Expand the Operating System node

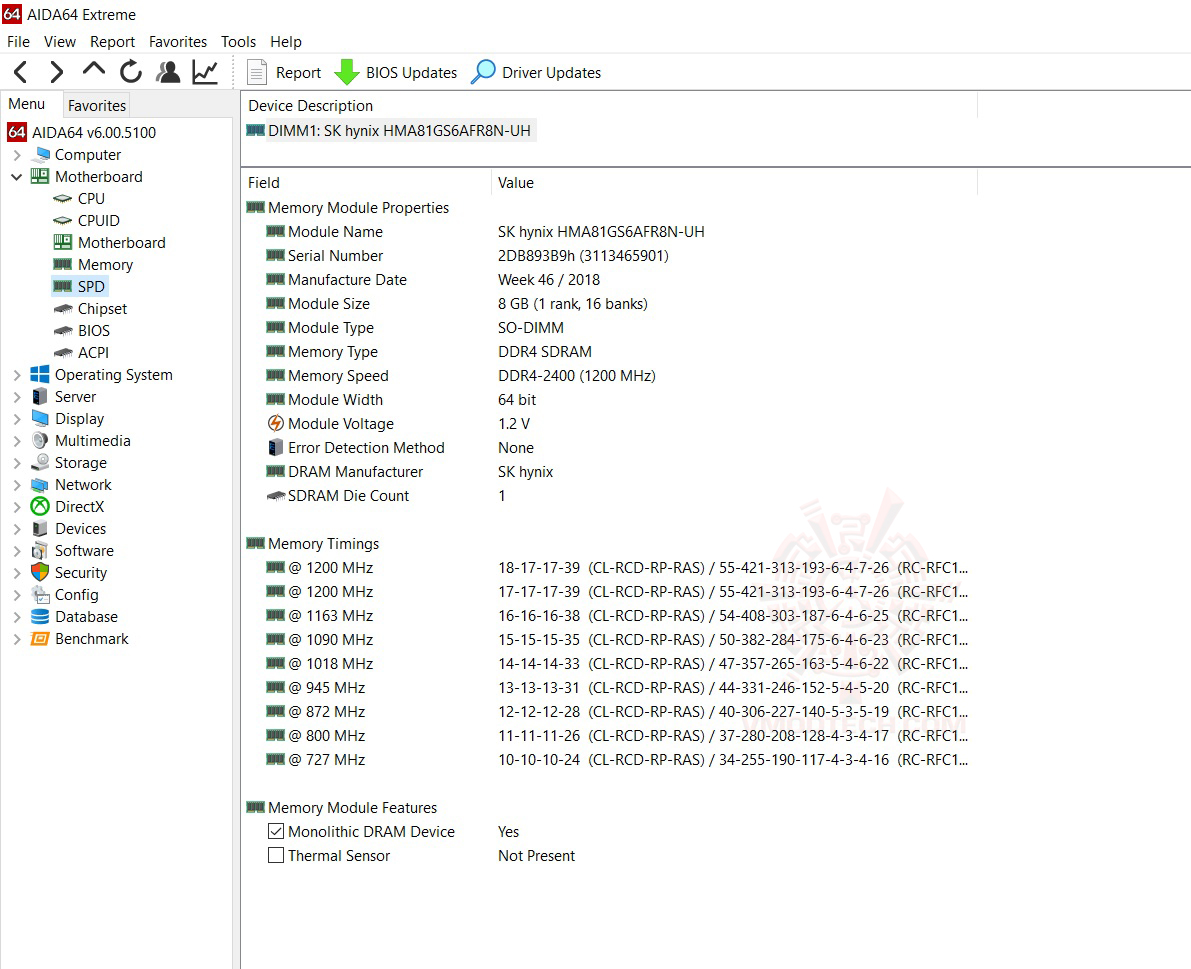tap(17, 375)
